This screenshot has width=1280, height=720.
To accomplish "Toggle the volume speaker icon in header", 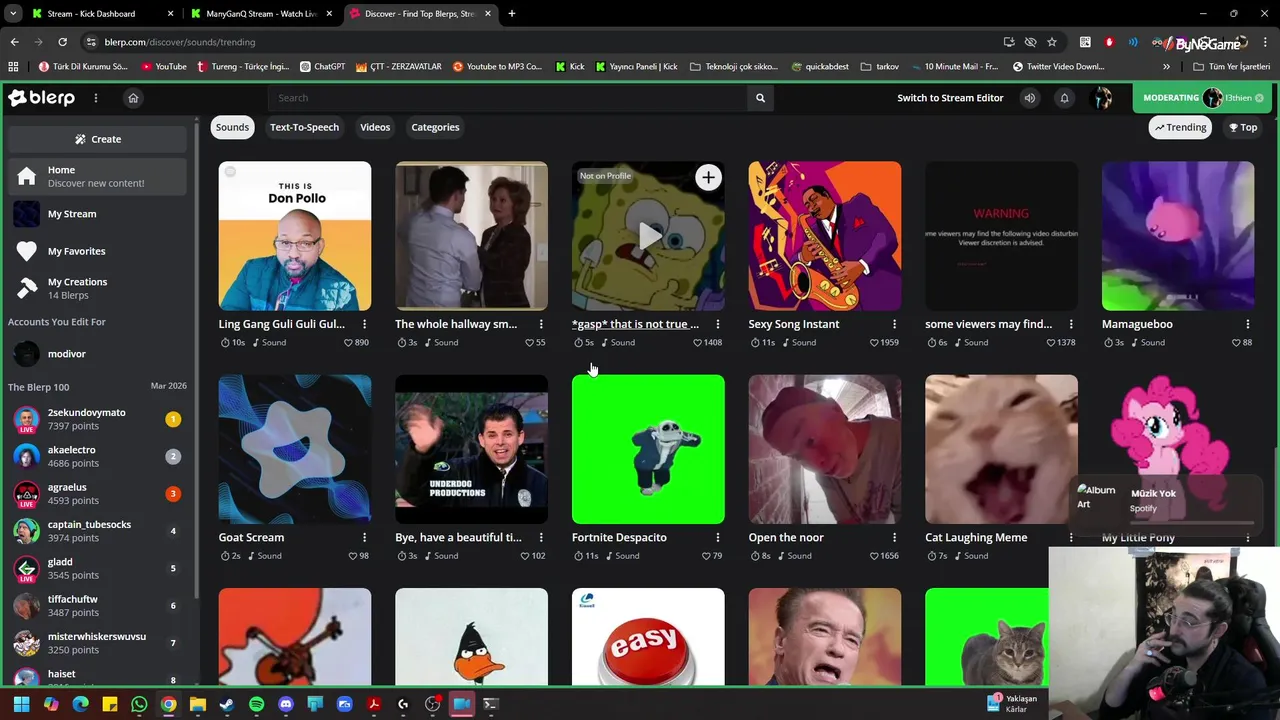I will coord(1030,98).
